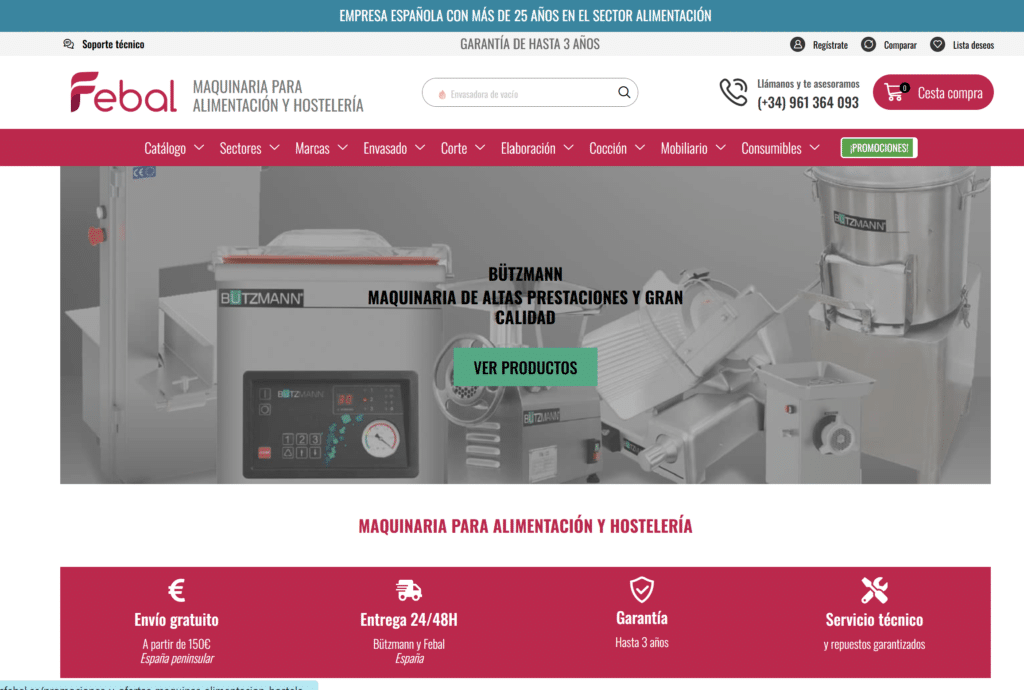1024x690 pixels.
Task: Click the Servicio técnico tools icon
Action: coord(874,590)
